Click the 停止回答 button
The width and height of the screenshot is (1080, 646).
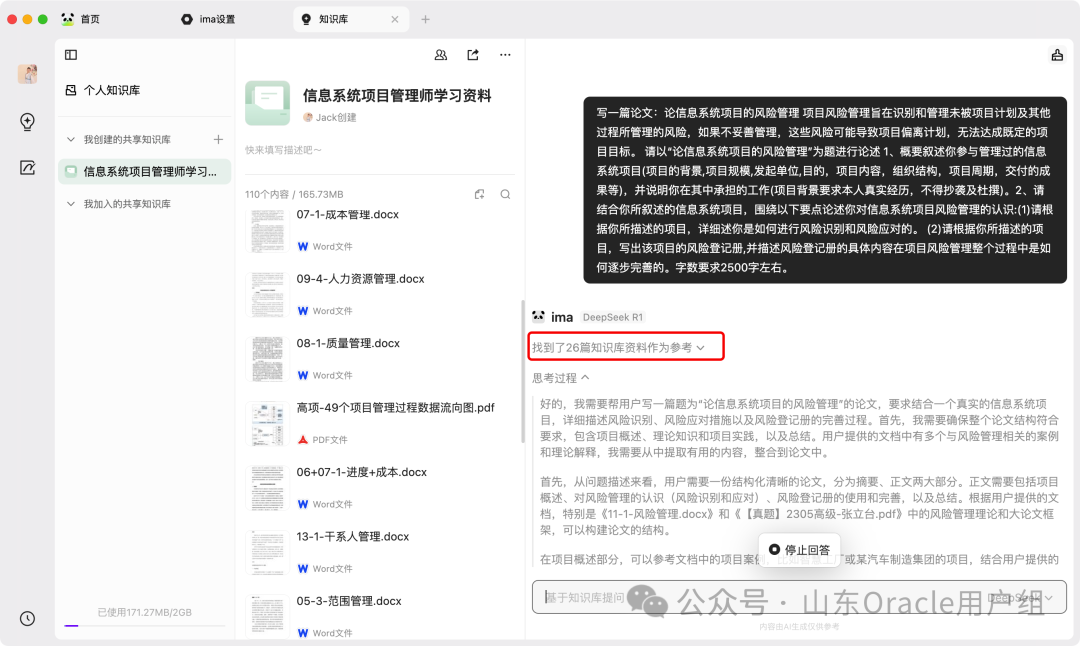[x=799, y=550]
